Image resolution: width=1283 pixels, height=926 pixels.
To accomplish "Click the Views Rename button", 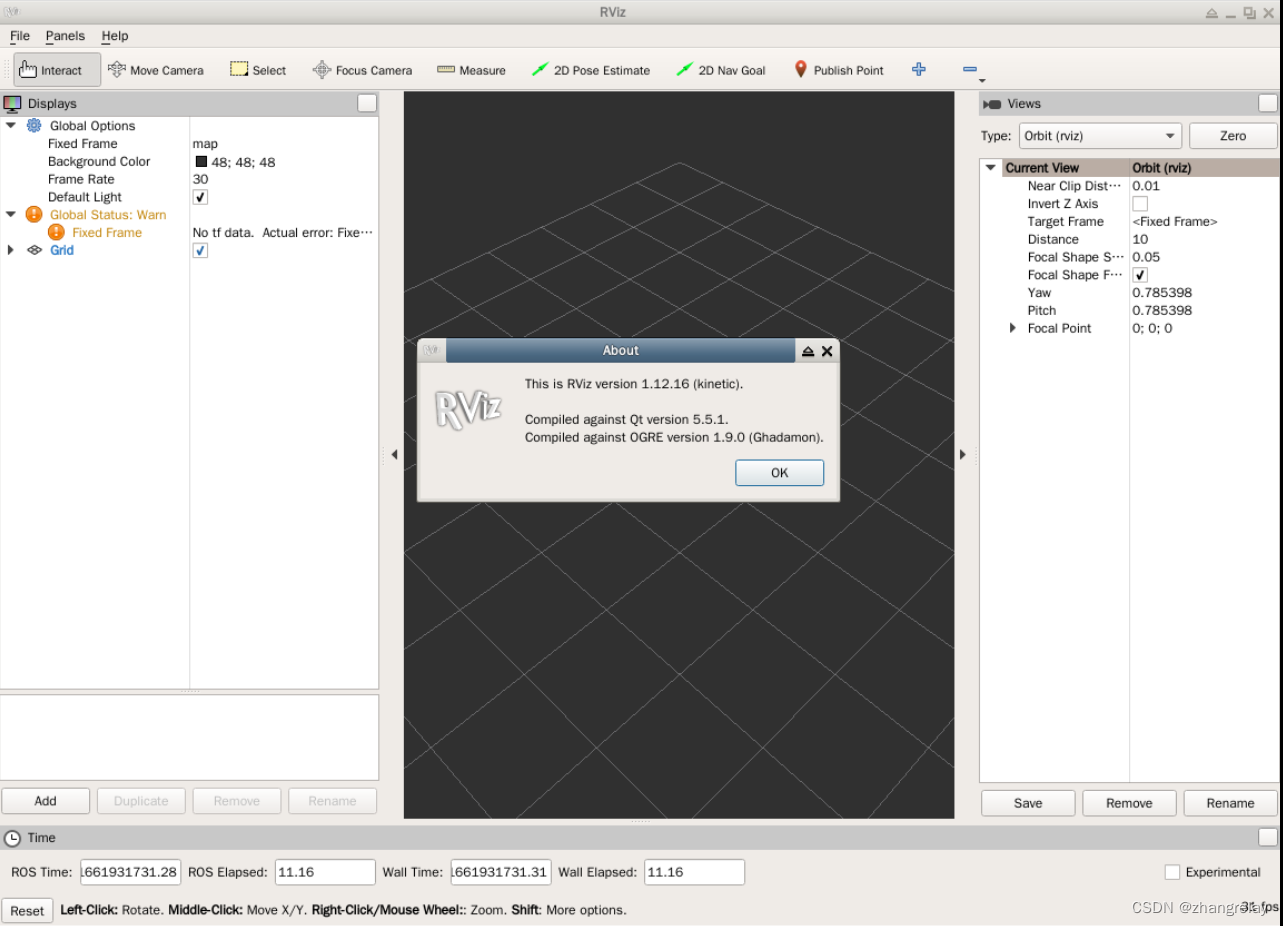I will [1230, 803].
